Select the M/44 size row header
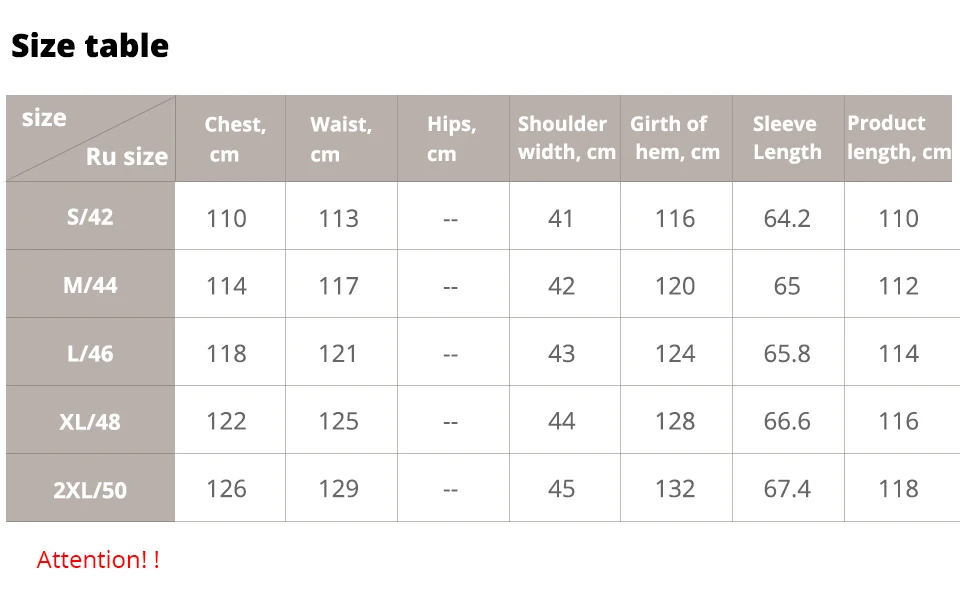 pos(90,284)
